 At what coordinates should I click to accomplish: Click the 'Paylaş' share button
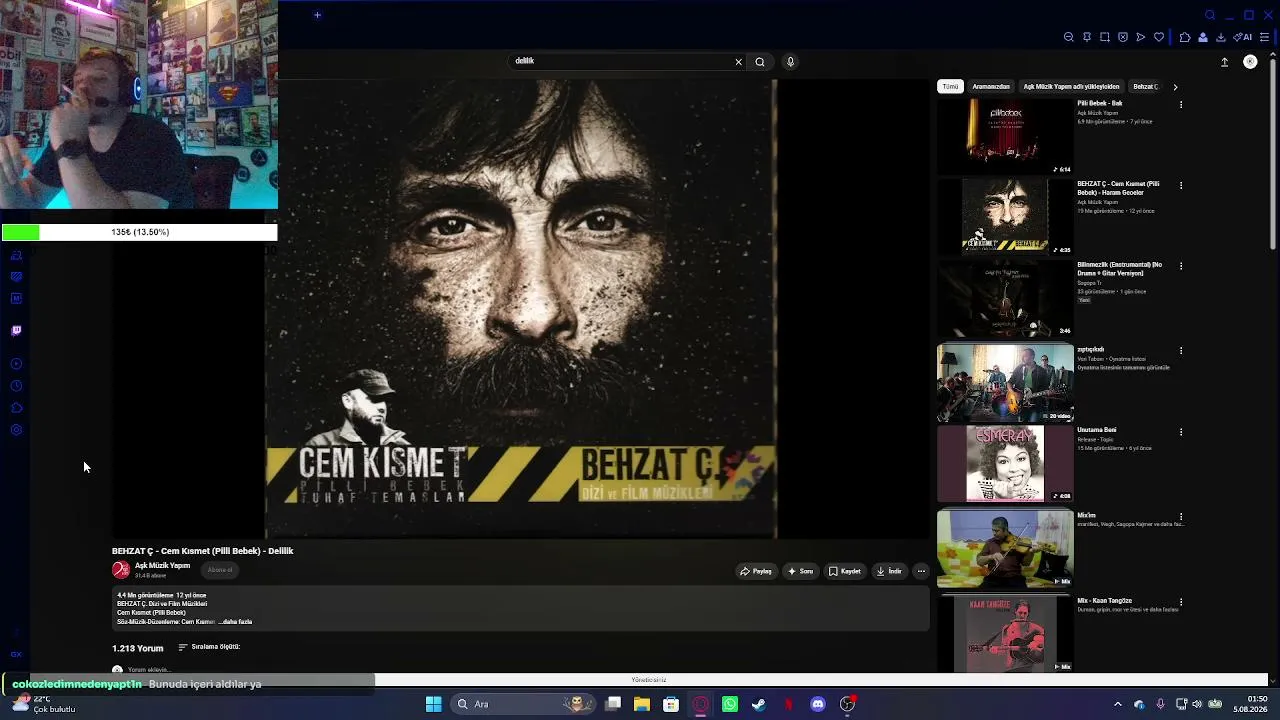pos(756,572)
